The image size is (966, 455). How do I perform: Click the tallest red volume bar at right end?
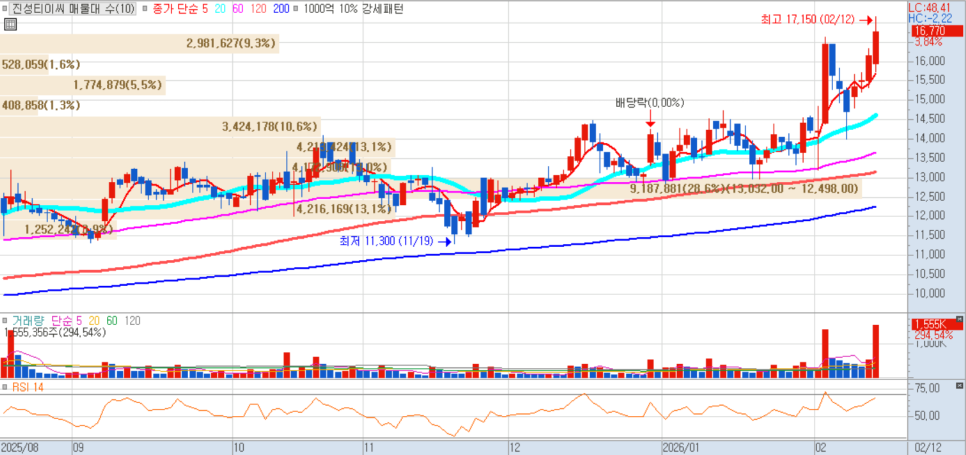point(875,351)
